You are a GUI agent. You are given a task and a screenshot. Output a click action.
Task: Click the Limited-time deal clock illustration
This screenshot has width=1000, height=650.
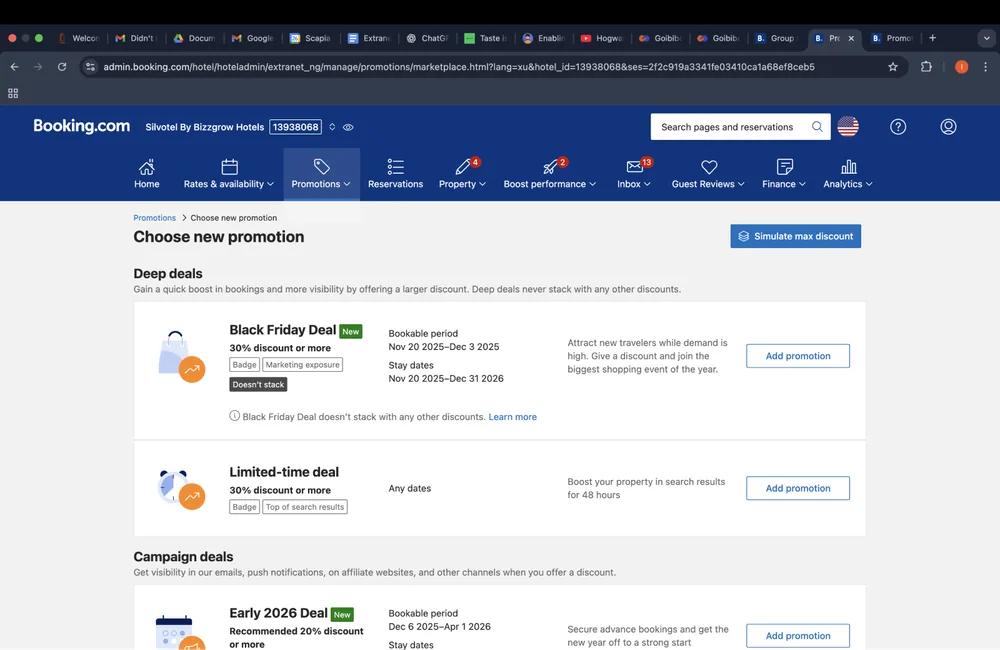pos(181,489)
